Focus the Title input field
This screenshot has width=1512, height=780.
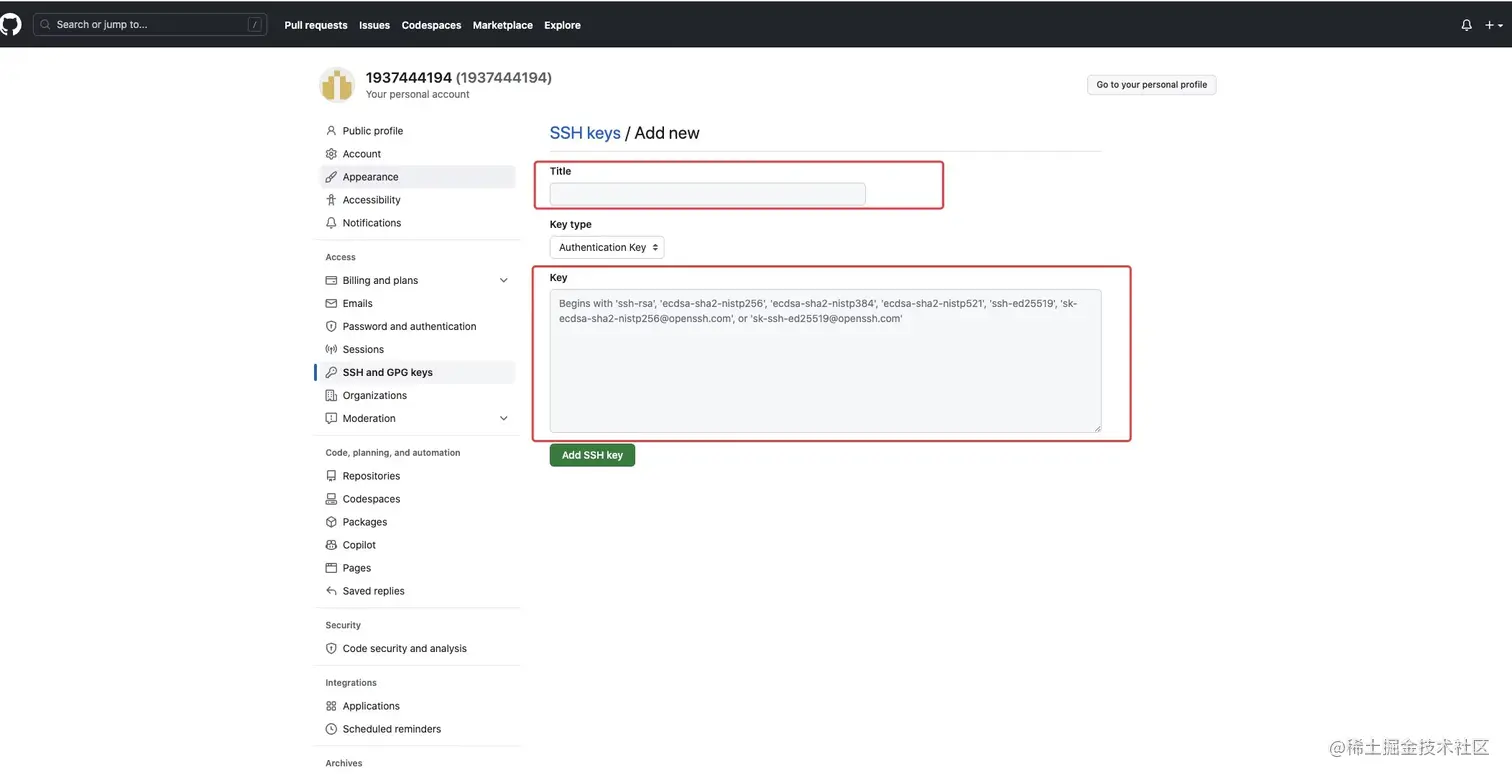(x=707, y=194)
